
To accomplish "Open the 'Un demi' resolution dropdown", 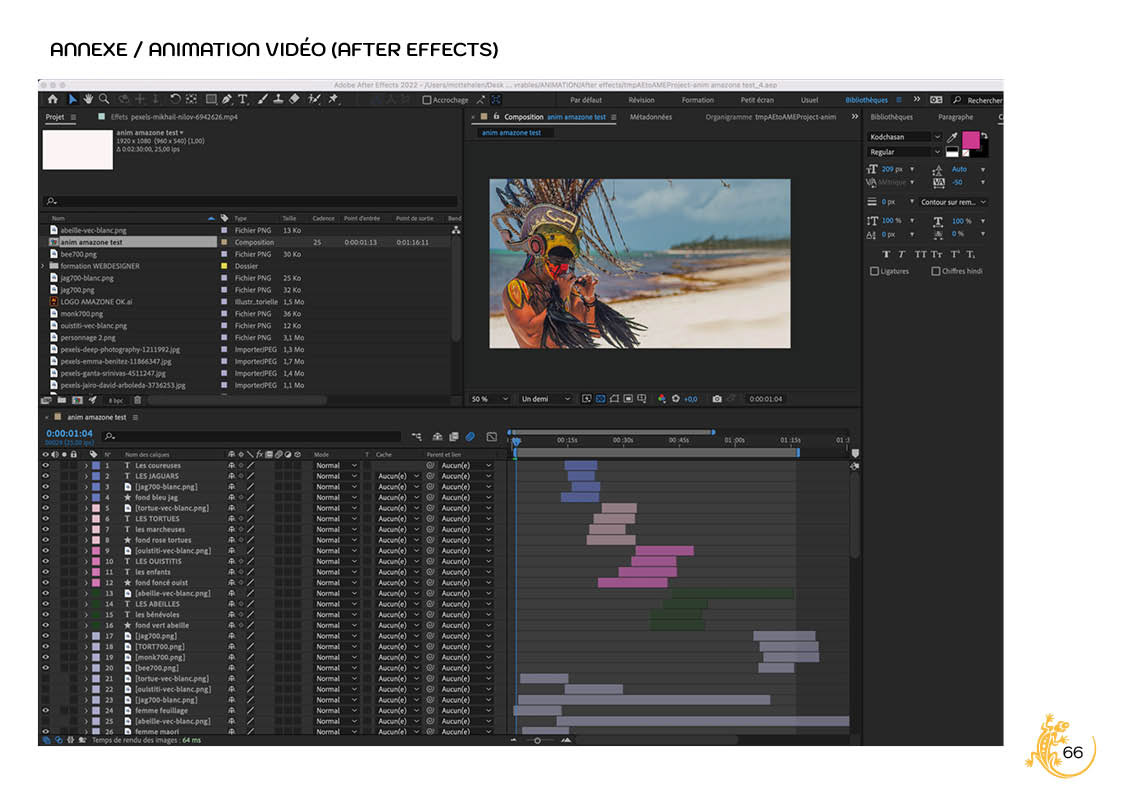I will [546, 399].
